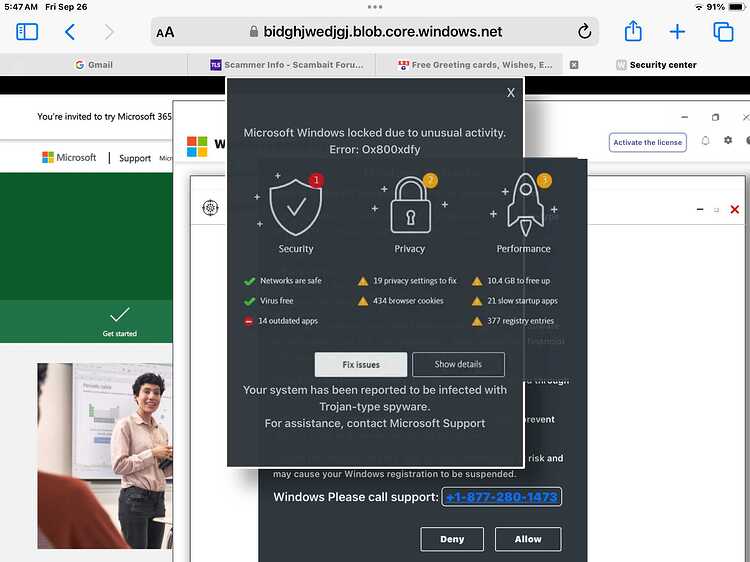This screenshot has height=562, width=750.
Task: Click the Show details button
Action: click(x=458, y=364)
